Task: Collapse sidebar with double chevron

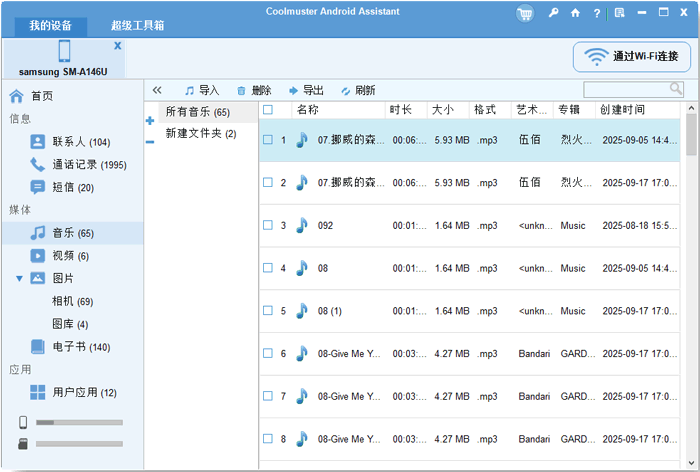Action: point(157,90)
